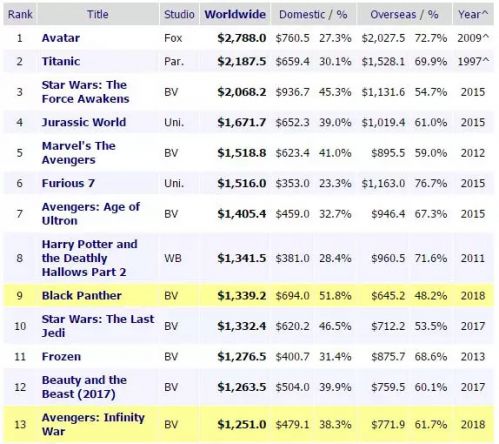
Task: Open the Avatar movie link
Action: tap(61, 38)
